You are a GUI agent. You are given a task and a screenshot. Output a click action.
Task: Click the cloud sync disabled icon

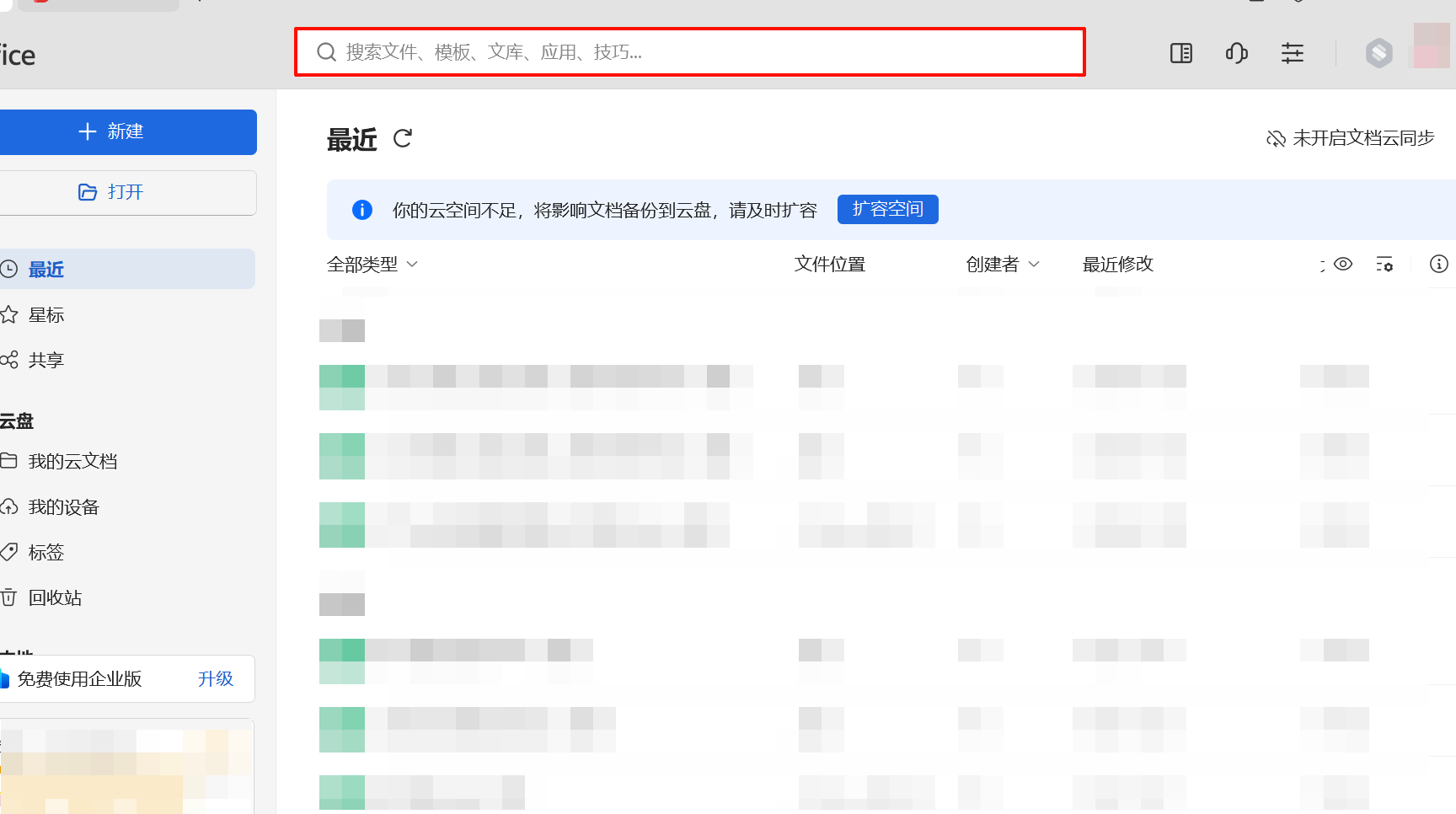click(x=1276, y=138)
